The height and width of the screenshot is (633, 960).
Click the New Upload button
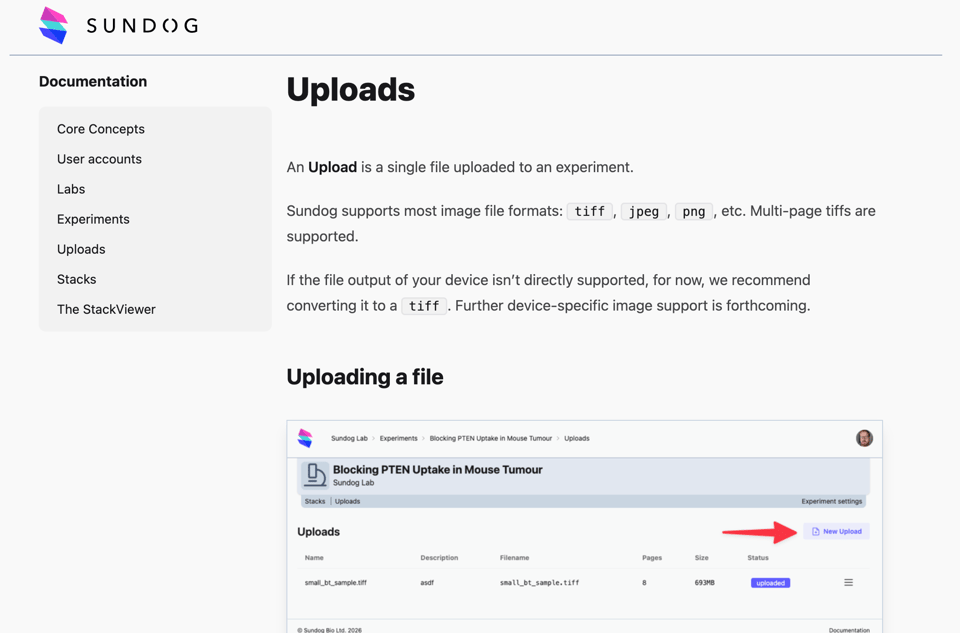pyautogui.click(x=837, y=531)
